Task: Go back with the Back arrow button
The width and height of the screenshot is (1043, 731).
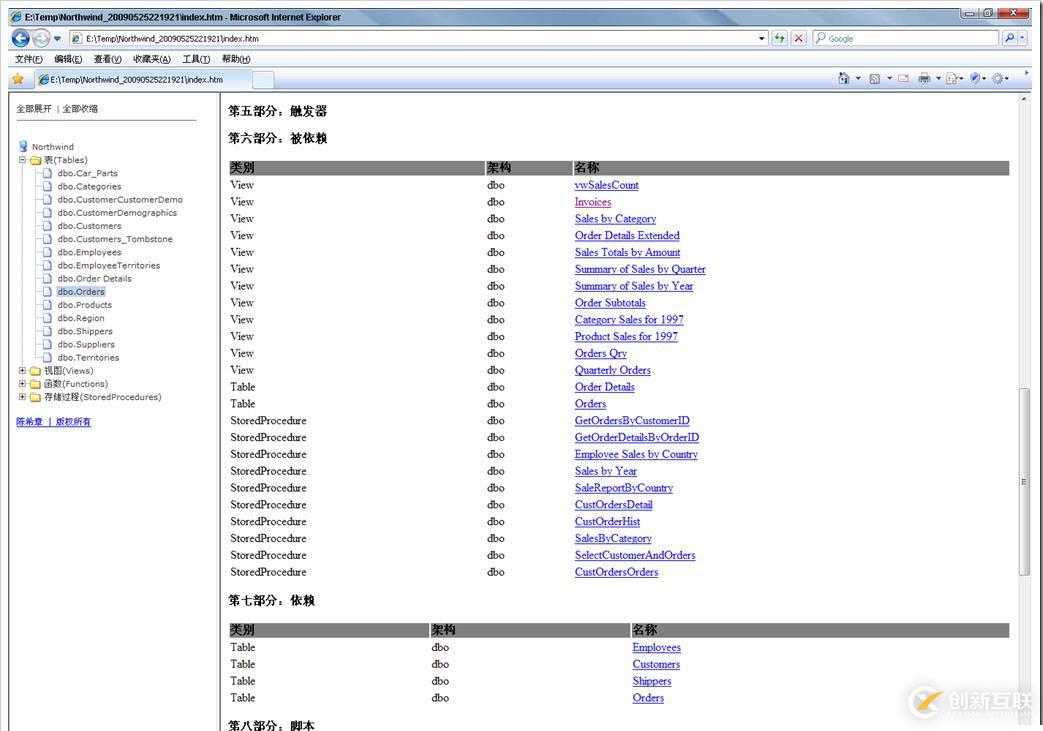Action: pos(21,39)
